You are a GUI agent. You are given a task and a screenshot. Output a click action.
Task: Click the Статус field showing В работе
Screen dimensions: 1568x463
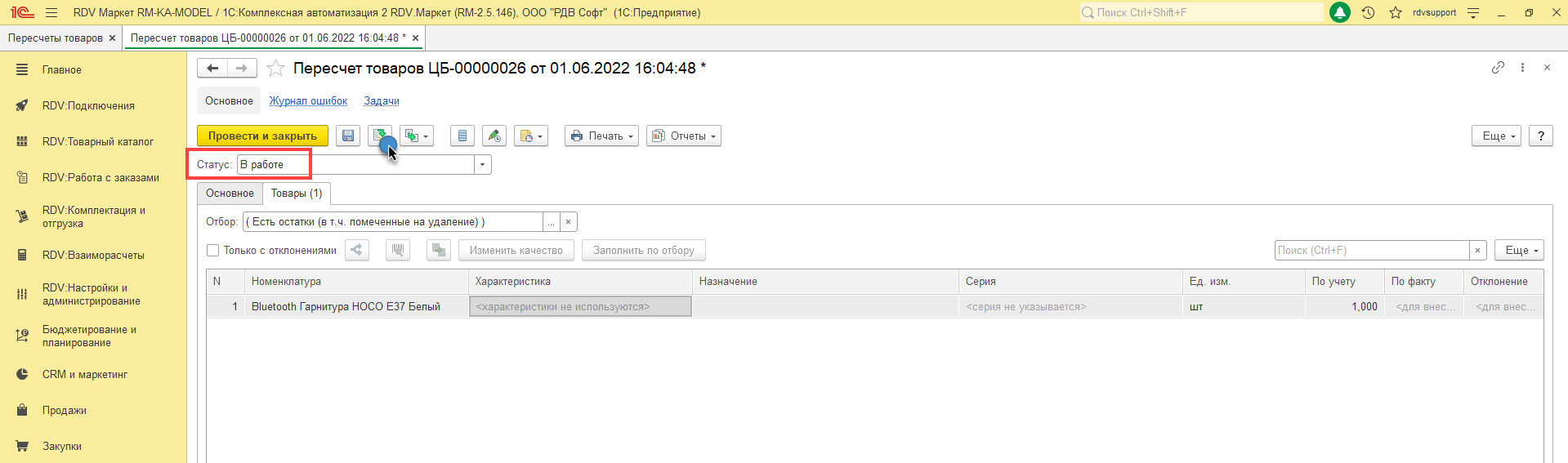355,165
